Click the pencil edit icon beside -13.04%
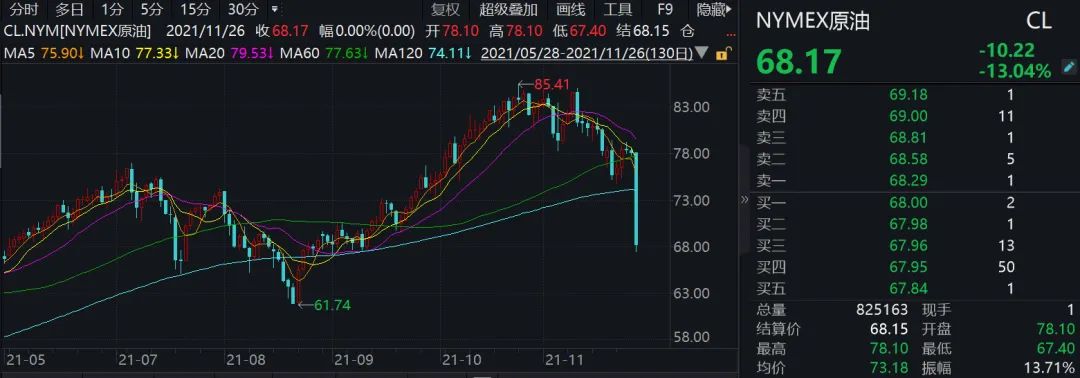Image resolution: width=1080 pixels, height=378 pixels. [1068, 67]
